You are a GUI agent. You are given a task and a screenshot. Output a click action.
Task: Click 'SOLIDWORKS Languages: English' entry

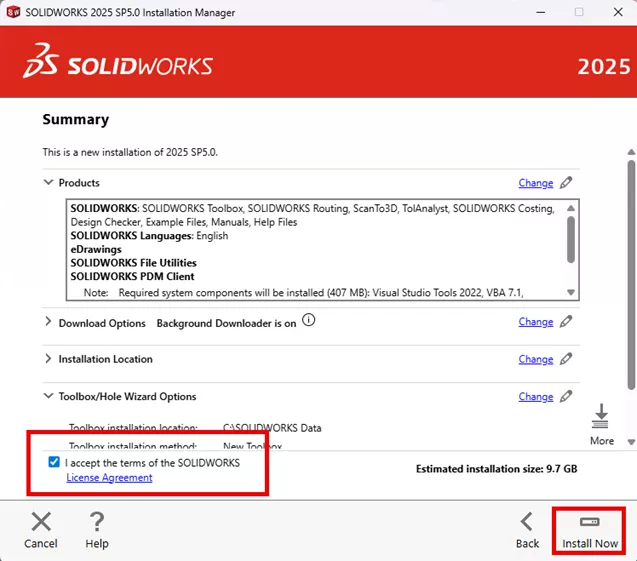point(149,236)
